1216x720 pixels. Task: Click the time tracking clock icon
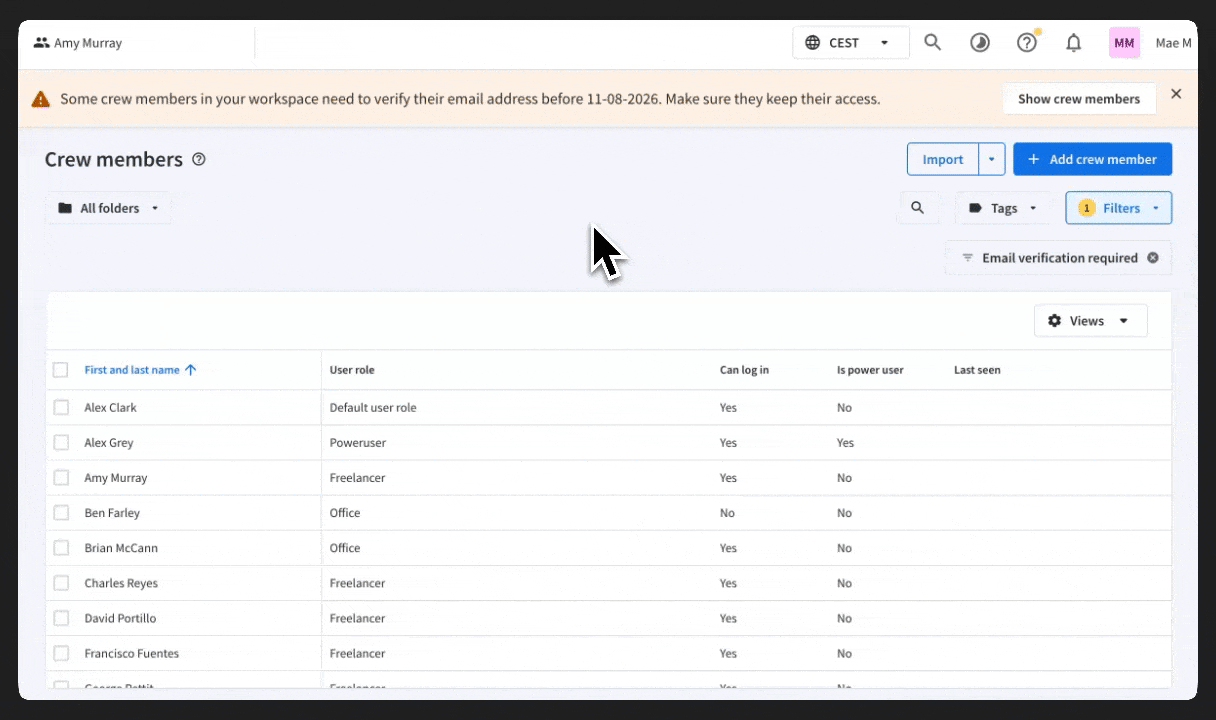tap(980, 43)
